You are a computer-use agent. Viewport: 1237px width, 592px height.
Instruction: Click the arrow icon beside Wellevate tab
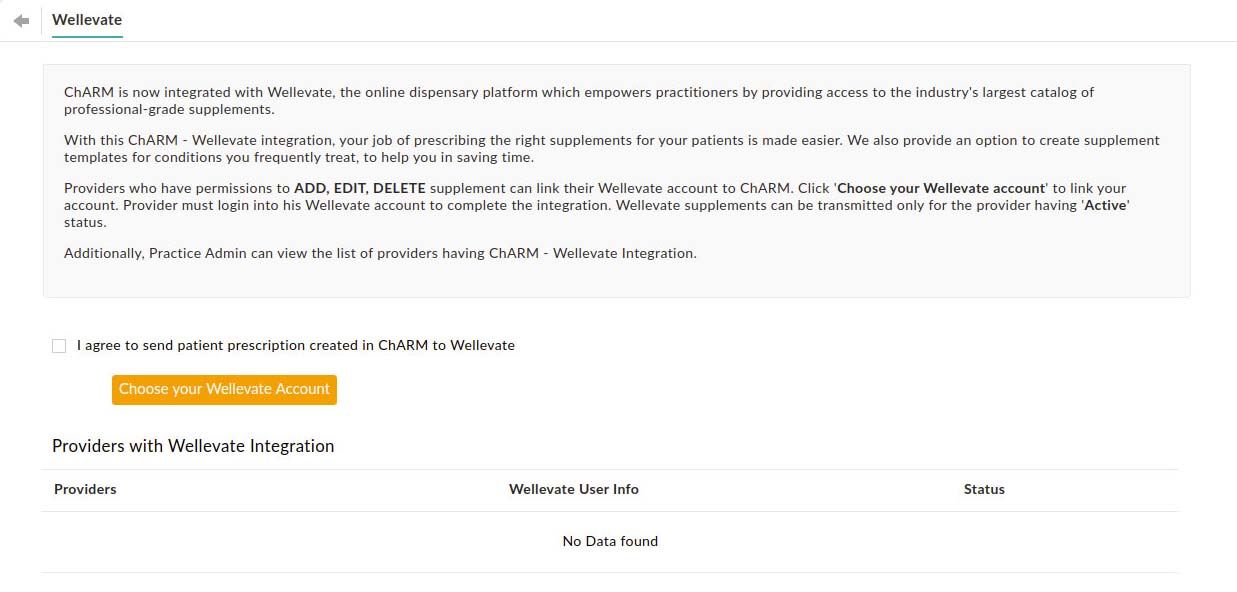pyautogui.click(x=20, y=19)
